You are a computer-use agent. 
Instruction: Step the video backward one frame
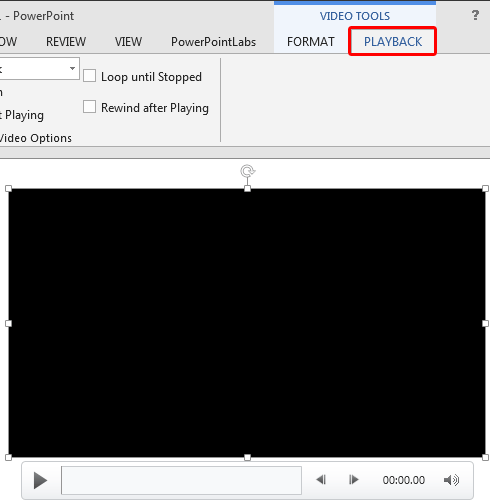pyautogui.click(x=321, y=480)
